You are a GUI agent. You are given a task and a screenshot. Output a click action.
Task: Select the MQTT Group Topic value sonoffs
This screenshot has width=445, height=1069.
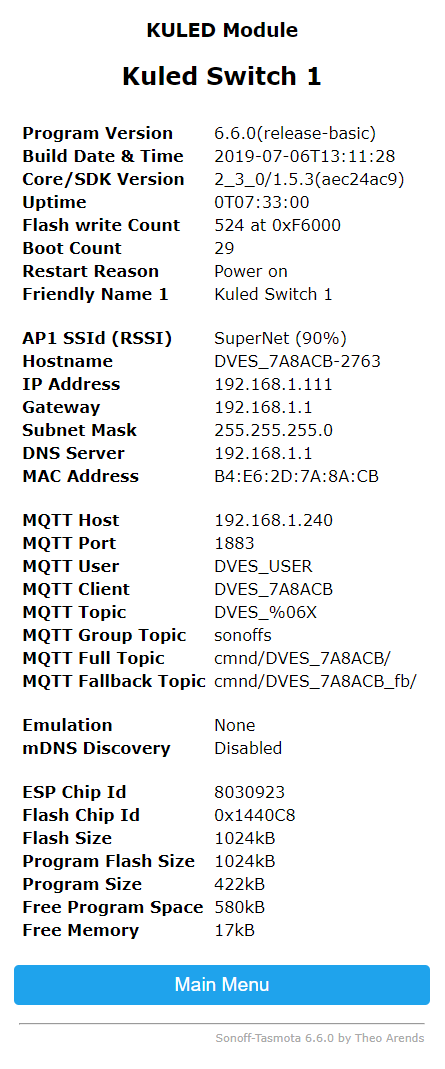point(243,635)
